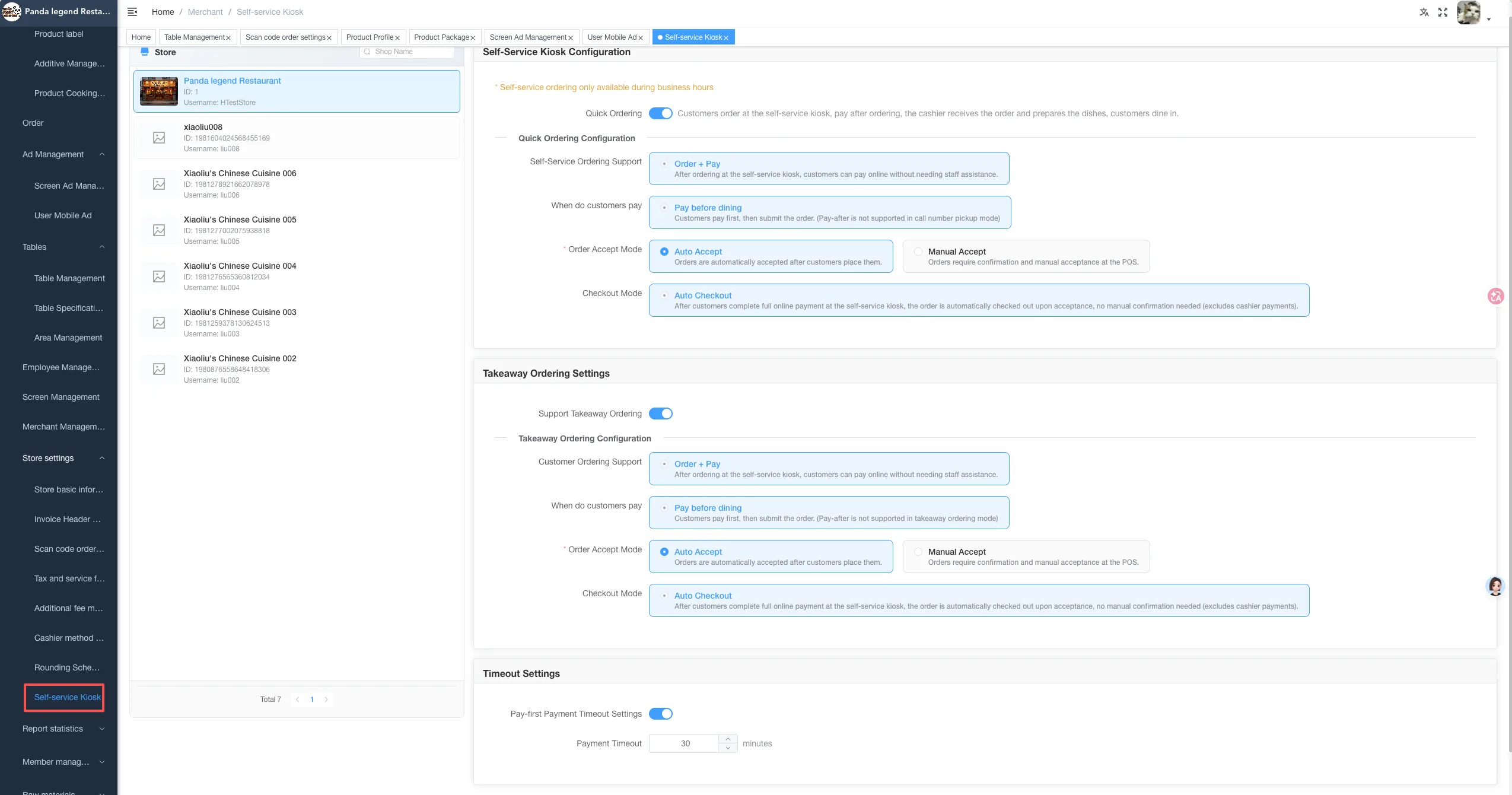This screenshot has width=1512, height=795.
Task: Select store Xiaoliu's Chinese Cuisine 004
Action: 297,276
